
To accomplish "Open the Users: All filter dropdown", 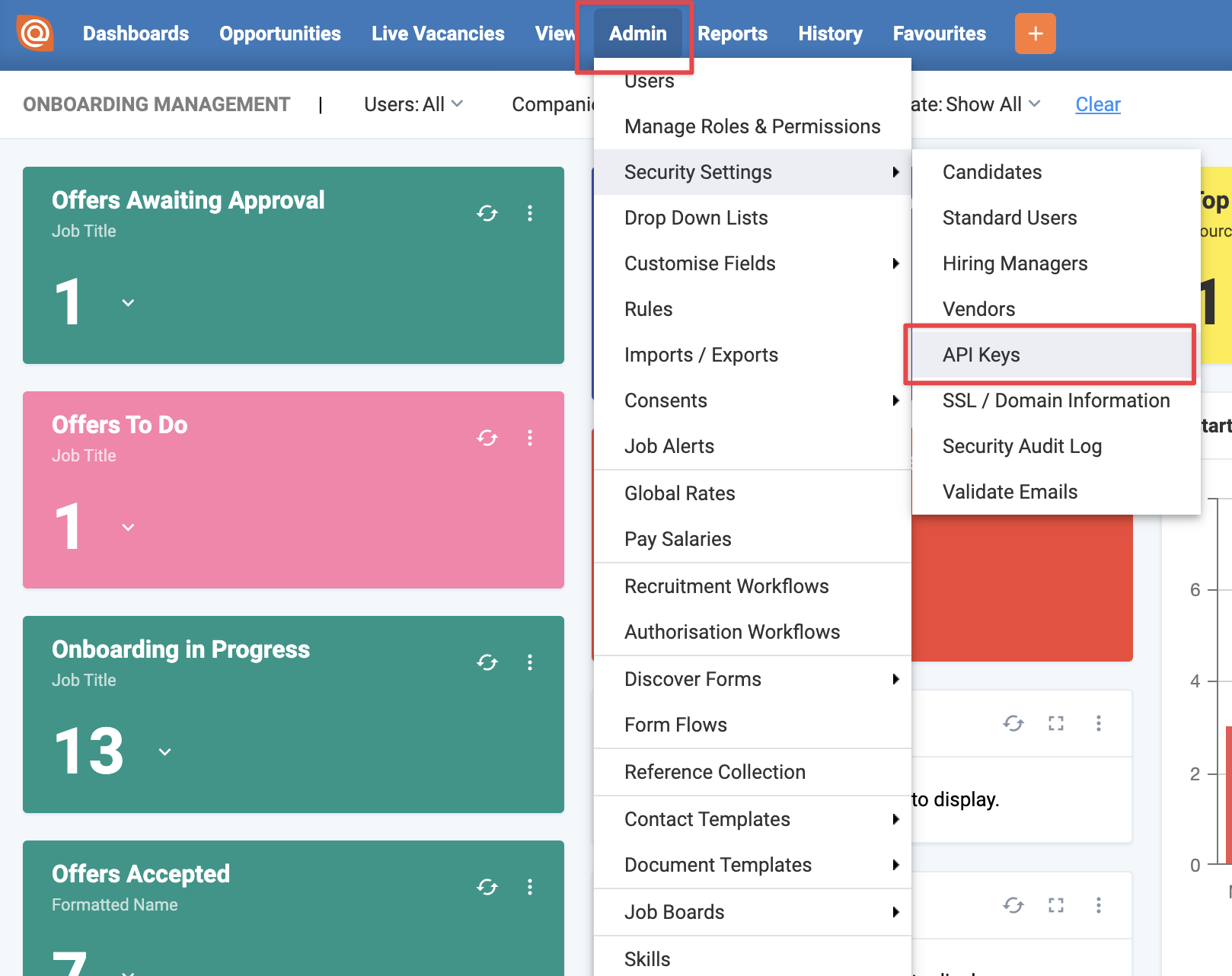I will [413, 104].
